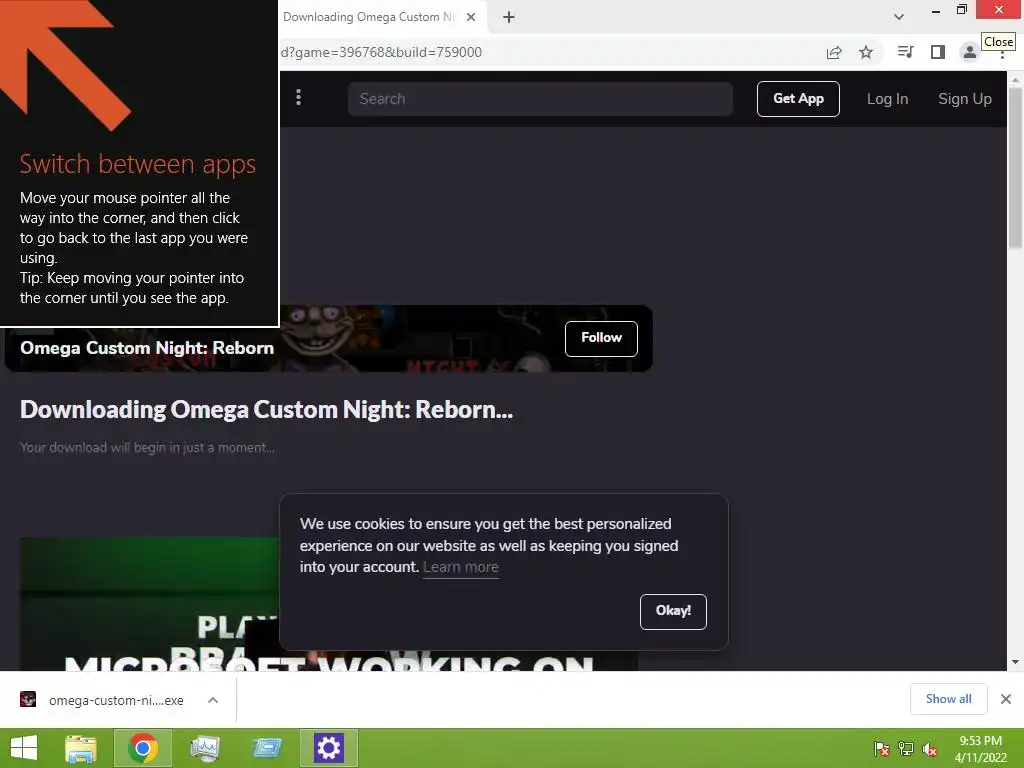Accept cookies with the Okay! button
This screenshot has height=768, width=1024.
673,611
